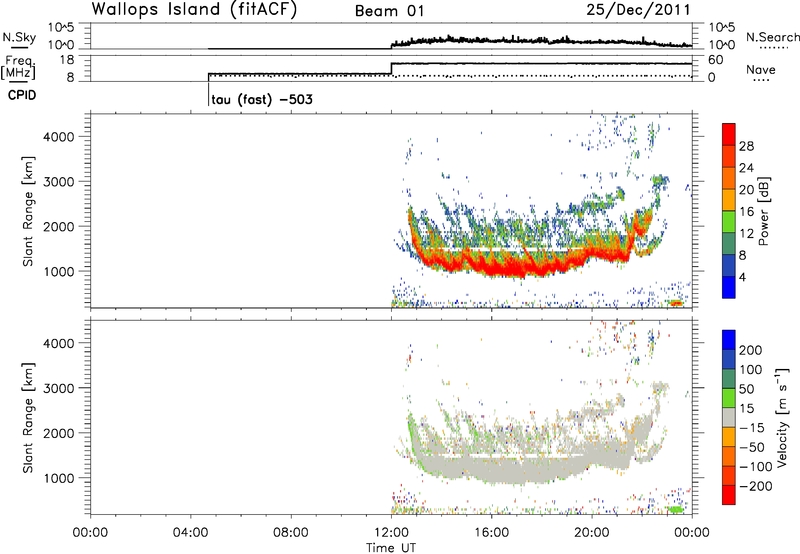The image size is (800, 554).
Task: Click the '28' tick on the Power colorbar
Action: 746,146
